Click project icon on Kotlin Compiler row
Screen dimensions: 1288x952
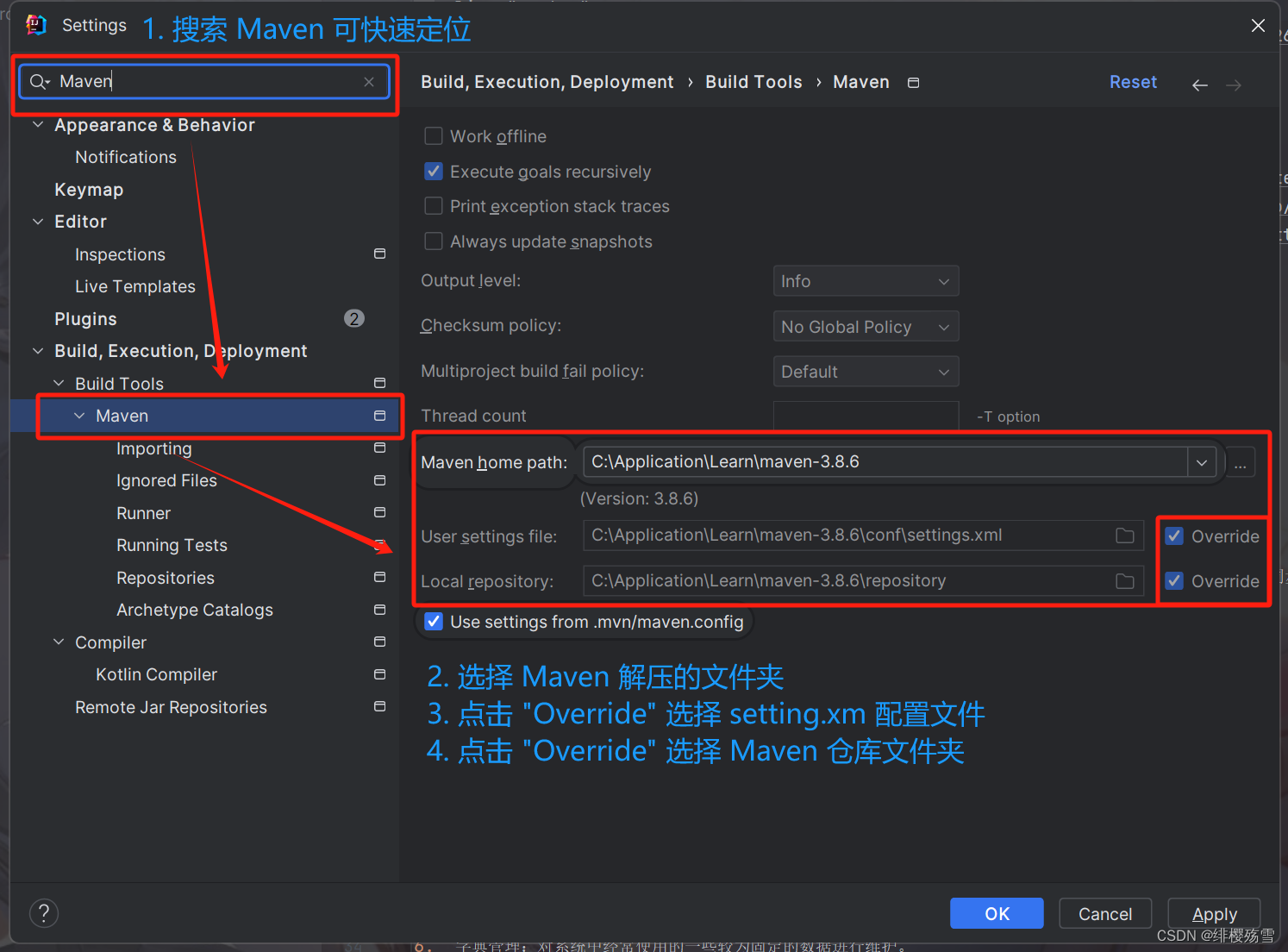tap(379, 674)
